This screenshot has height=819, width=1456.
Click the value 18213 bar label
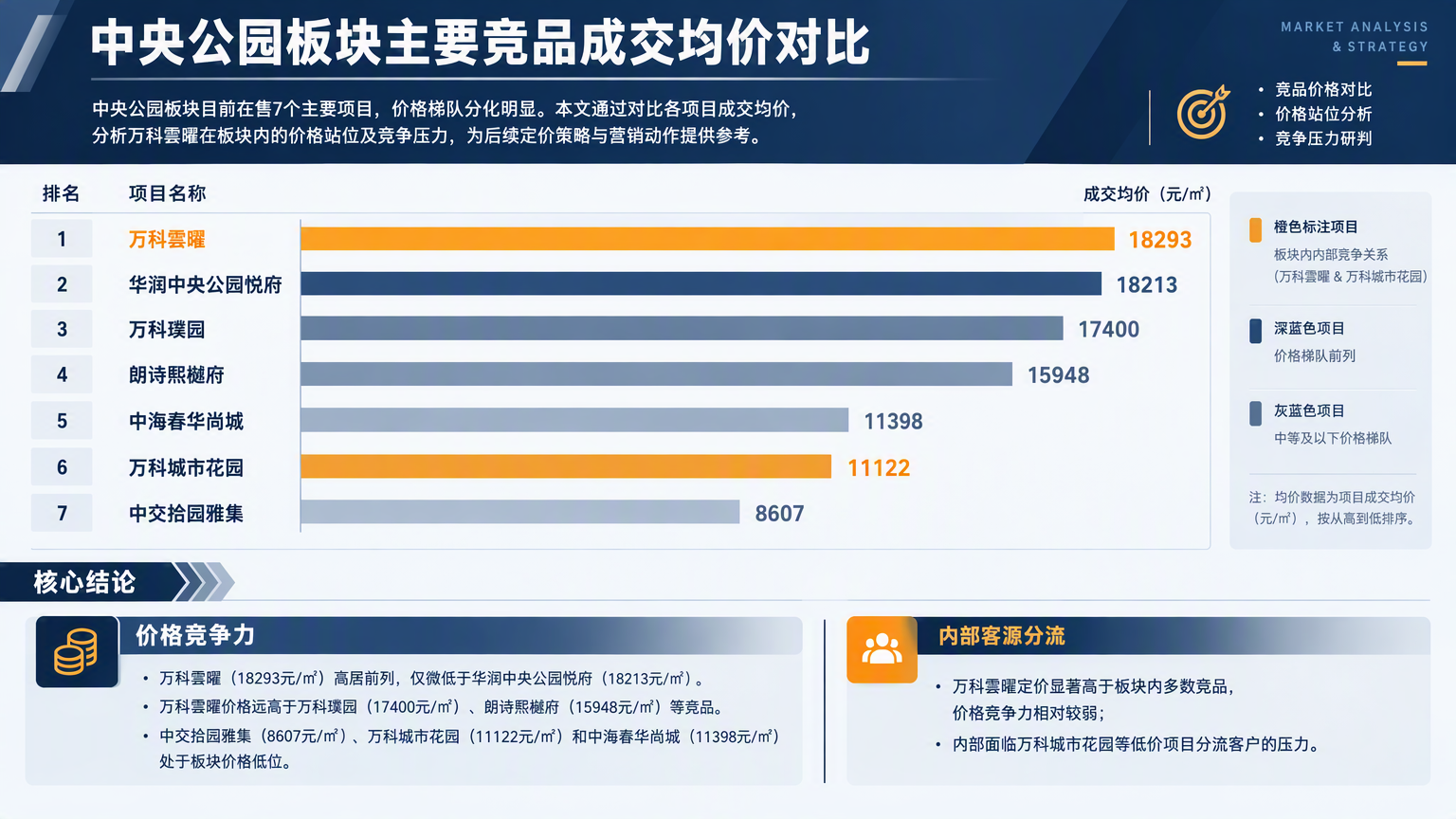point(1146,284)
